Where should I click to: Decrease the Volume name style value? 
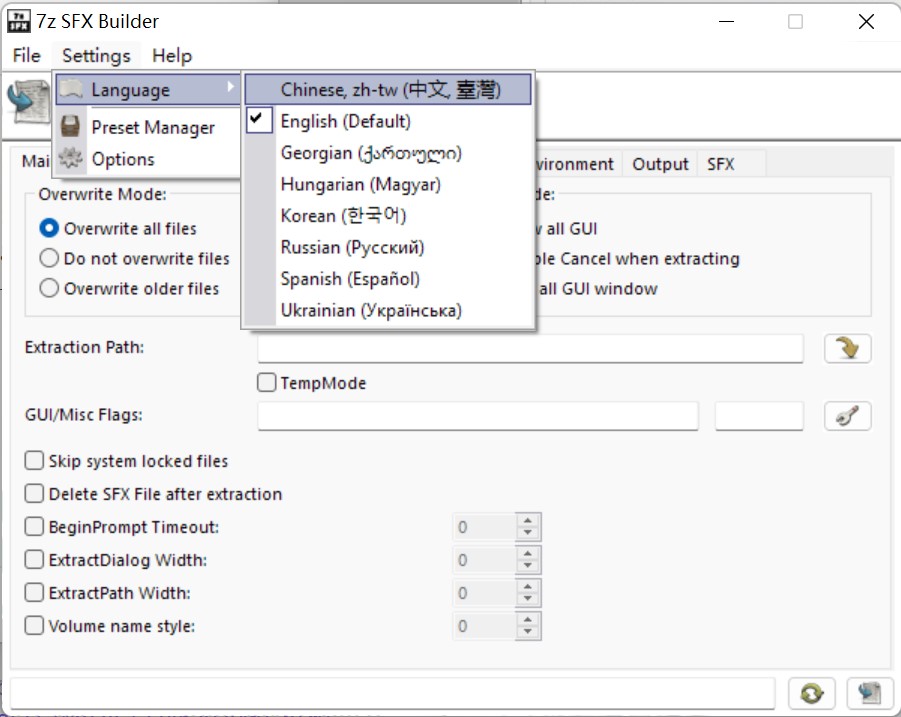527,633
